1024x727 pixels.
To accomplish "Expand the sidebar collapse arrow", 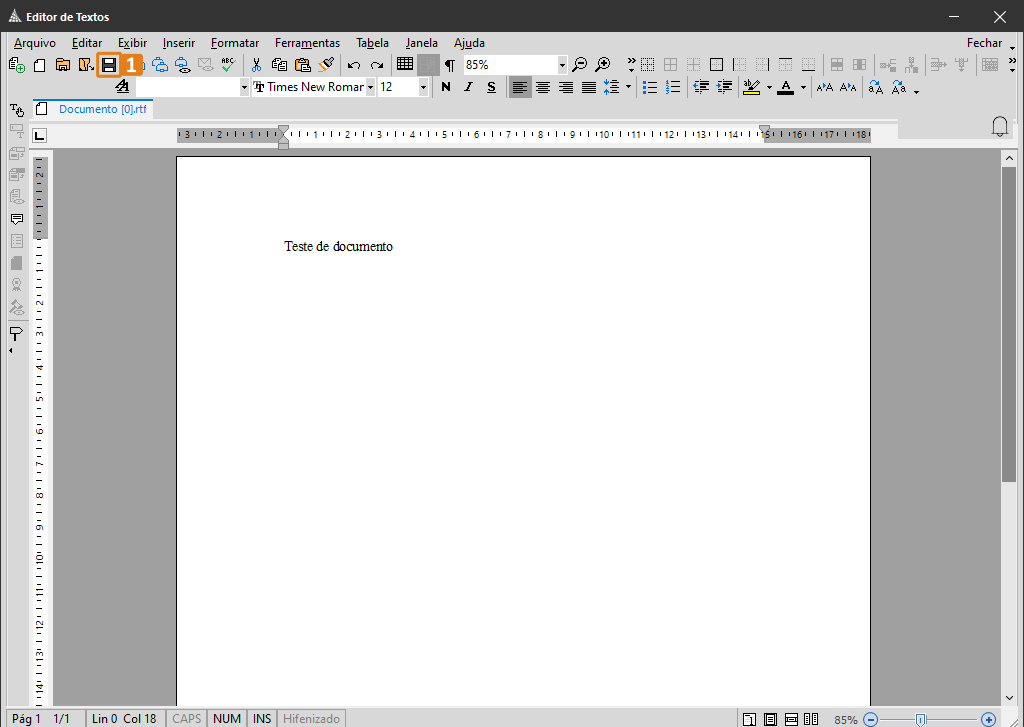I will [x=11, y=351].
